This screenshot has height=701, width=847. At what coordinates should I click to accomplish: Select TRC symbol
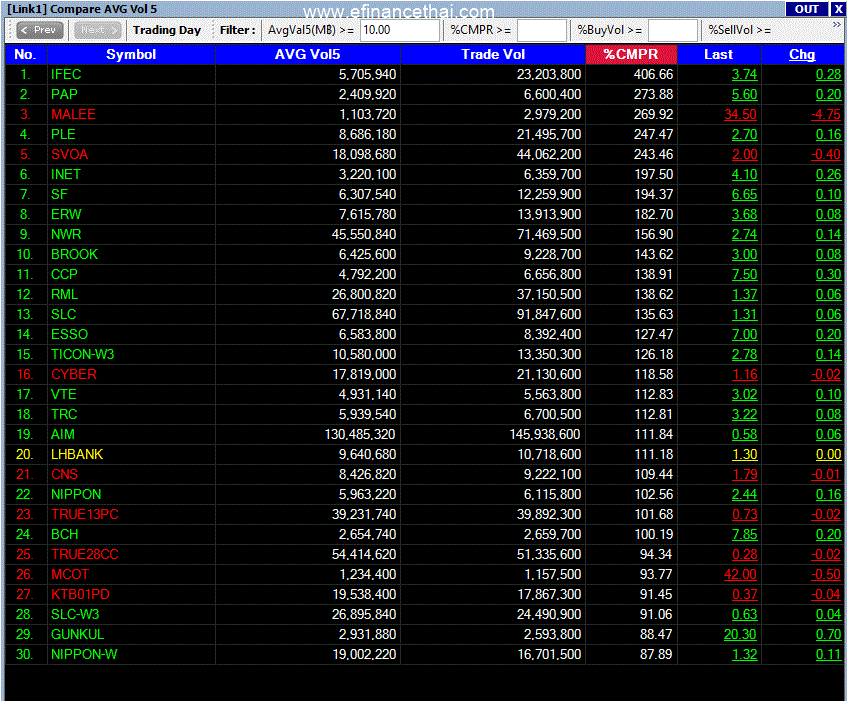(x=64, y=414)
